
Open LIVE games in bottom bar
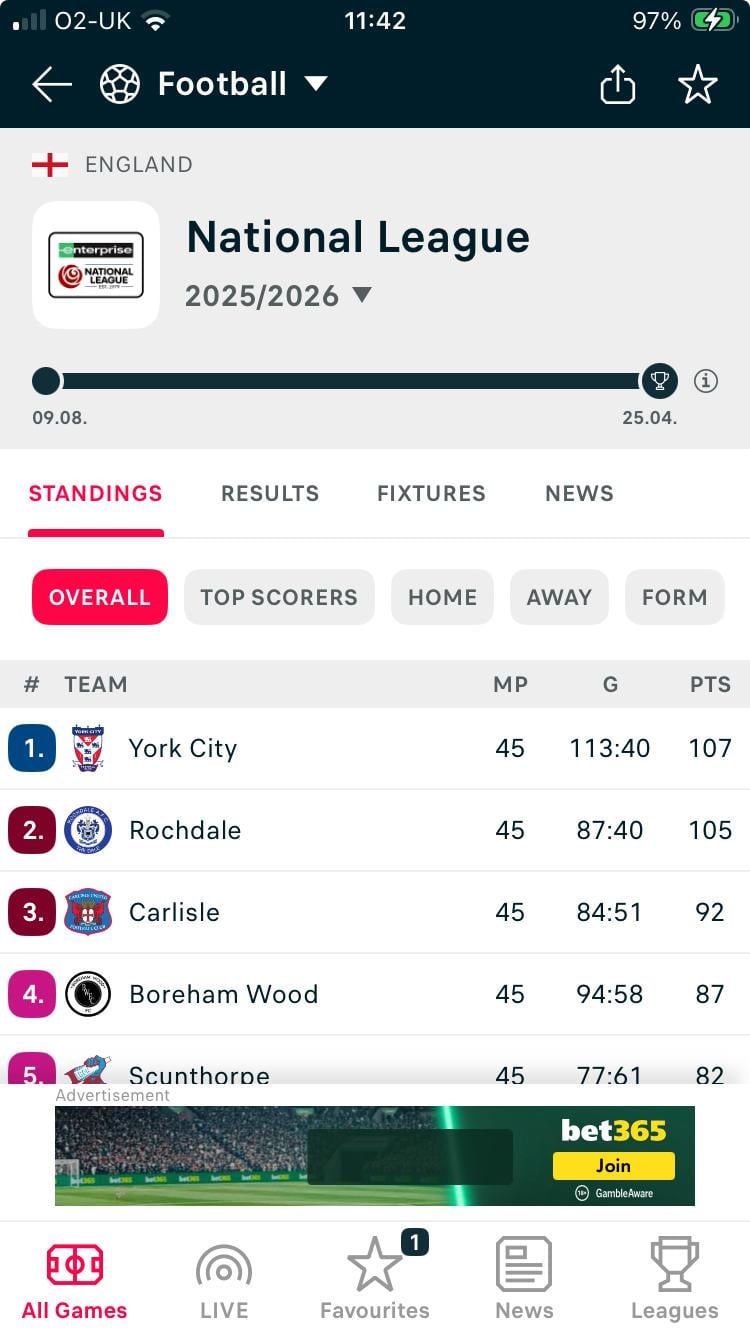[x=224, y=1280]
